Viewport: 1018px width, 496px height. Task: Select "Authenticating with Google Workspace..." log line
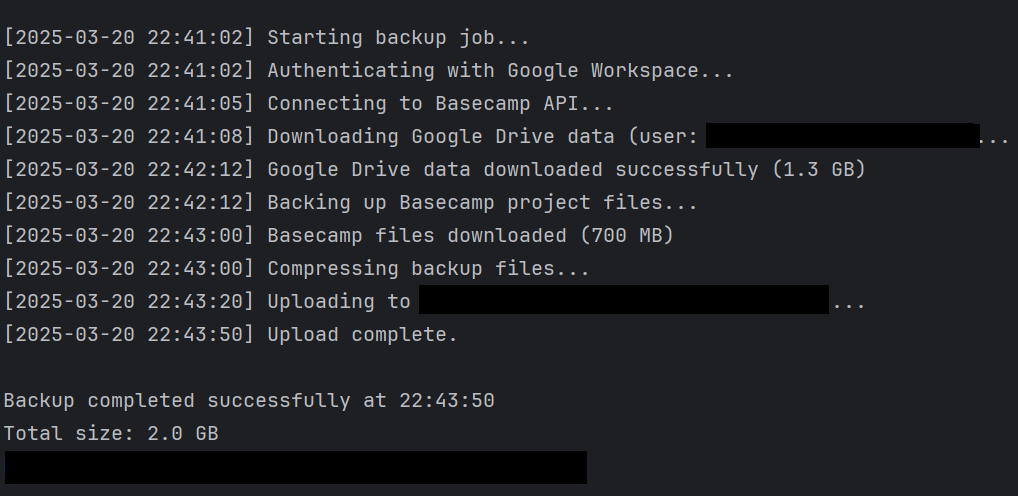point(500,71)
